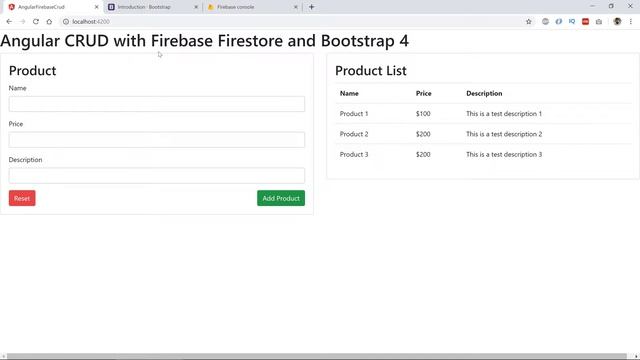
Task: Click into the Description input field
Action: point(157,176)
